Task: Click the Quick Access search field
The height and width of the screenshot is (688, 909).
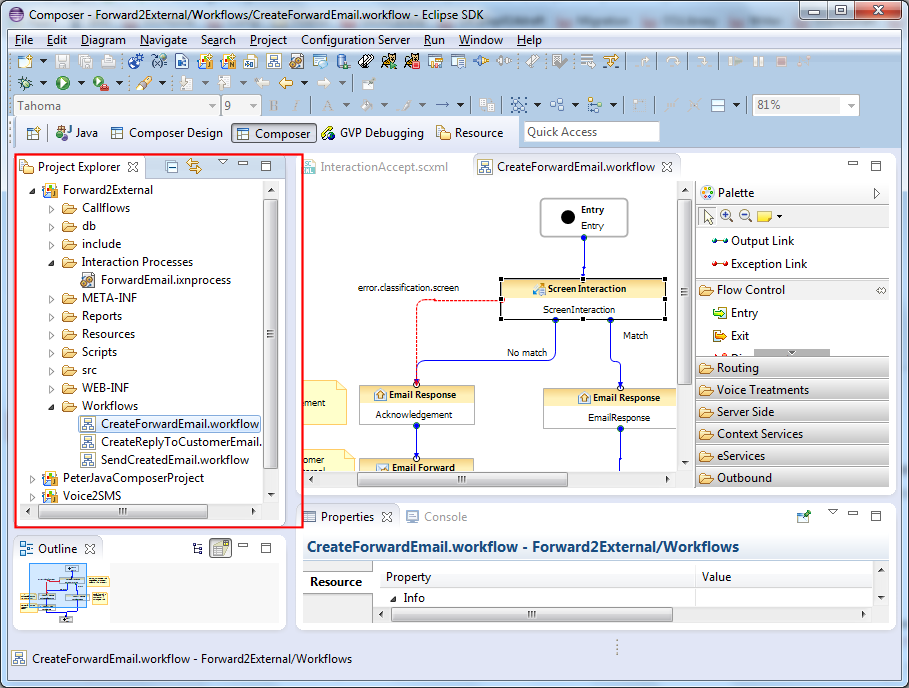Action: tap(591, 132)
